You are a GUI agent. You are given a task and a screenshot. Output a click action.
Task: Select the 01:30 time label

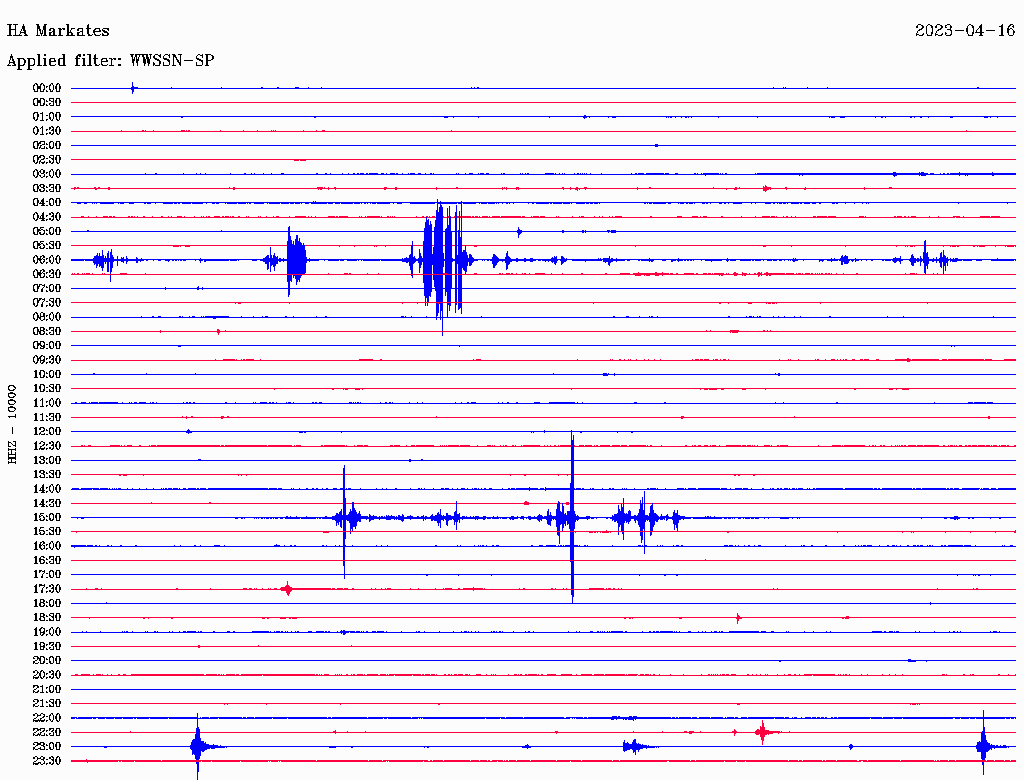(x=47, y=131)
